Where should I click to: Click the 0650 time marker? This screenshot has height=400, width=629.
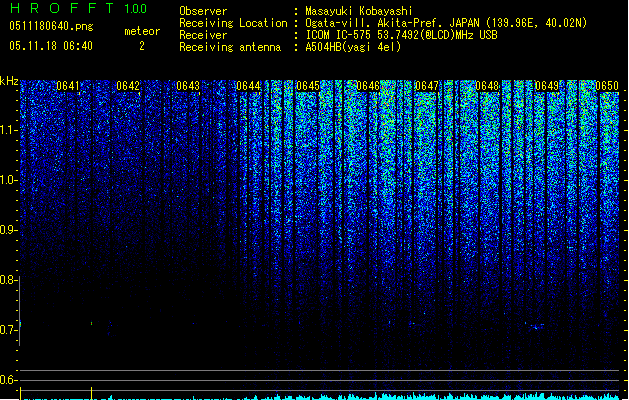(x=607, y=86)
